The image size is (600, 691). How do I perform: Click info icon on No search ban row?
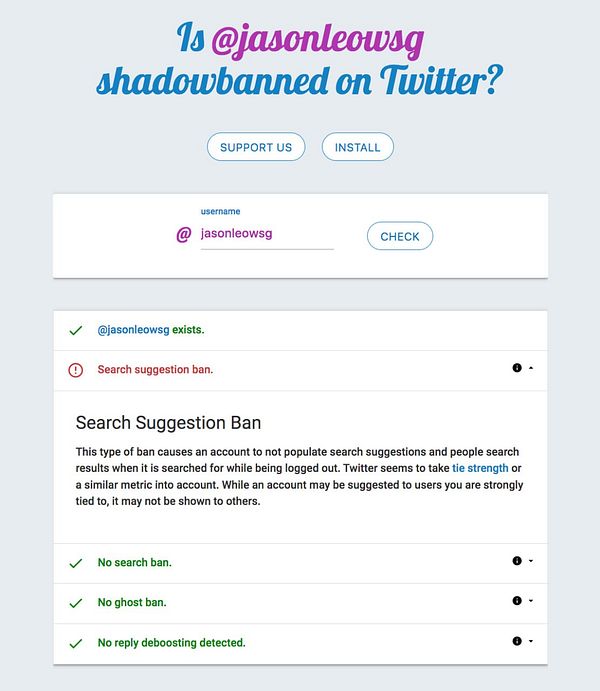pyautogui.click(x=517, y=561)
